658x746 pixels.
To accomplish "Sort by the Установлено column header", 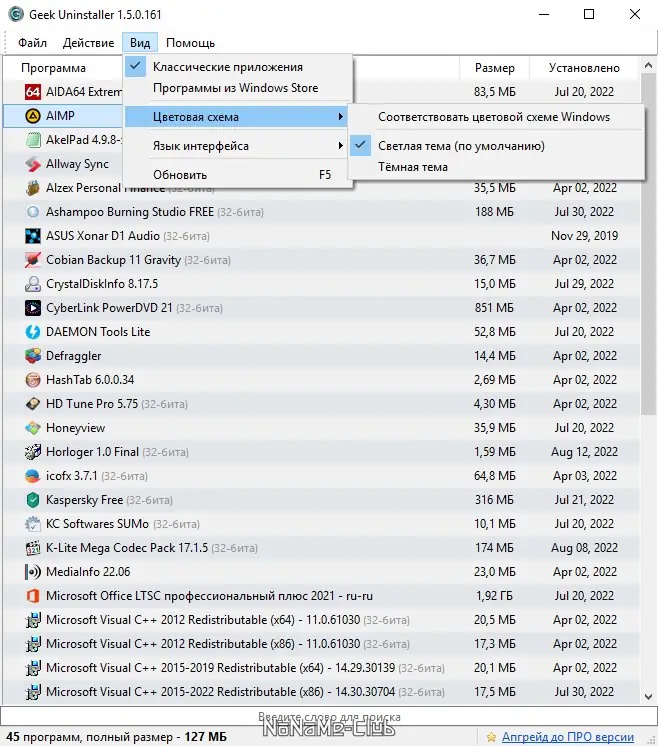I will [x=584, y=68].
